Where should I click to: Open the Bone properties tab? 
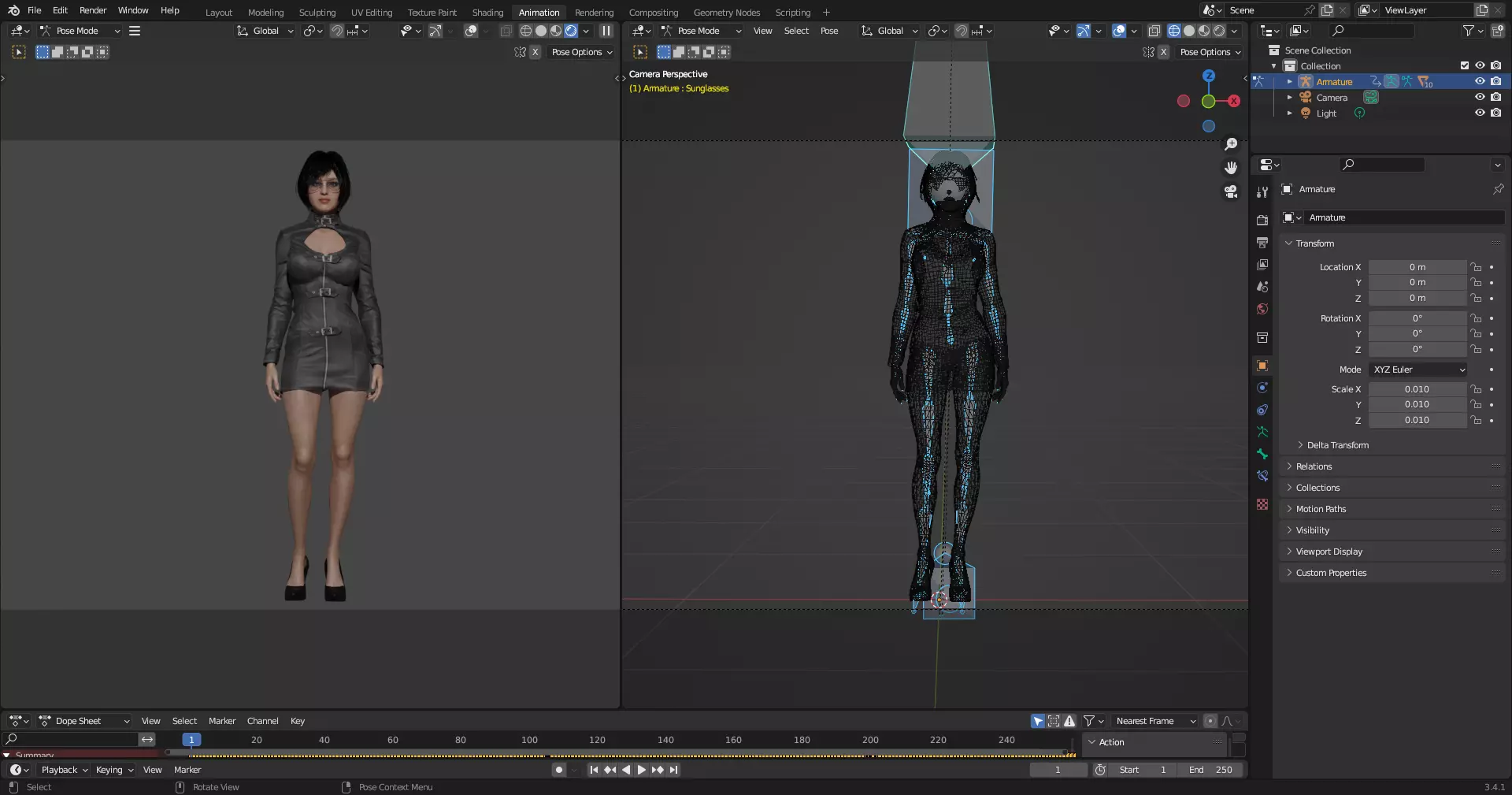(1262, 454)
